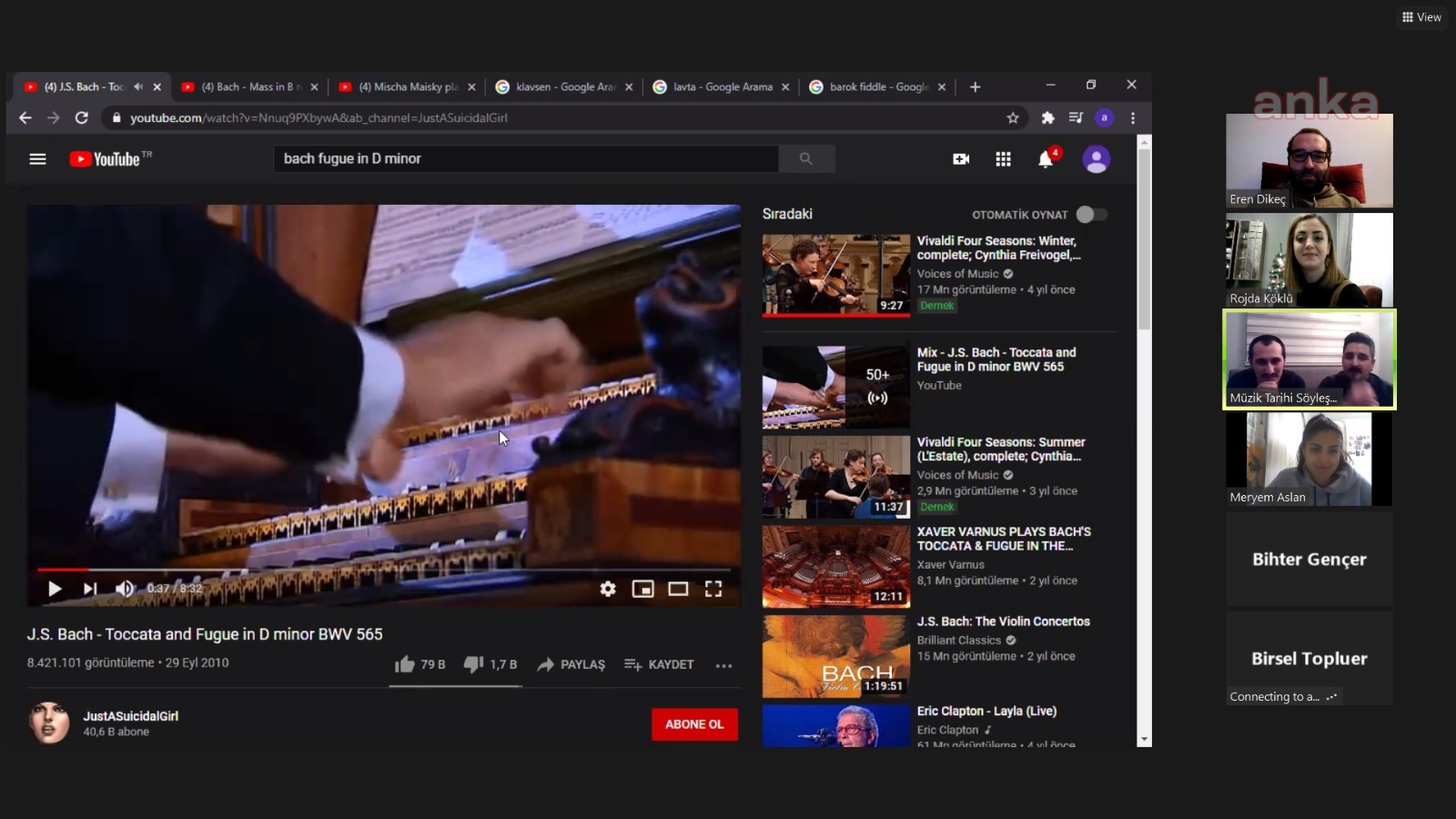Switch to theater mode
This screenshot has width=1456, height=819.
point(678,589)
